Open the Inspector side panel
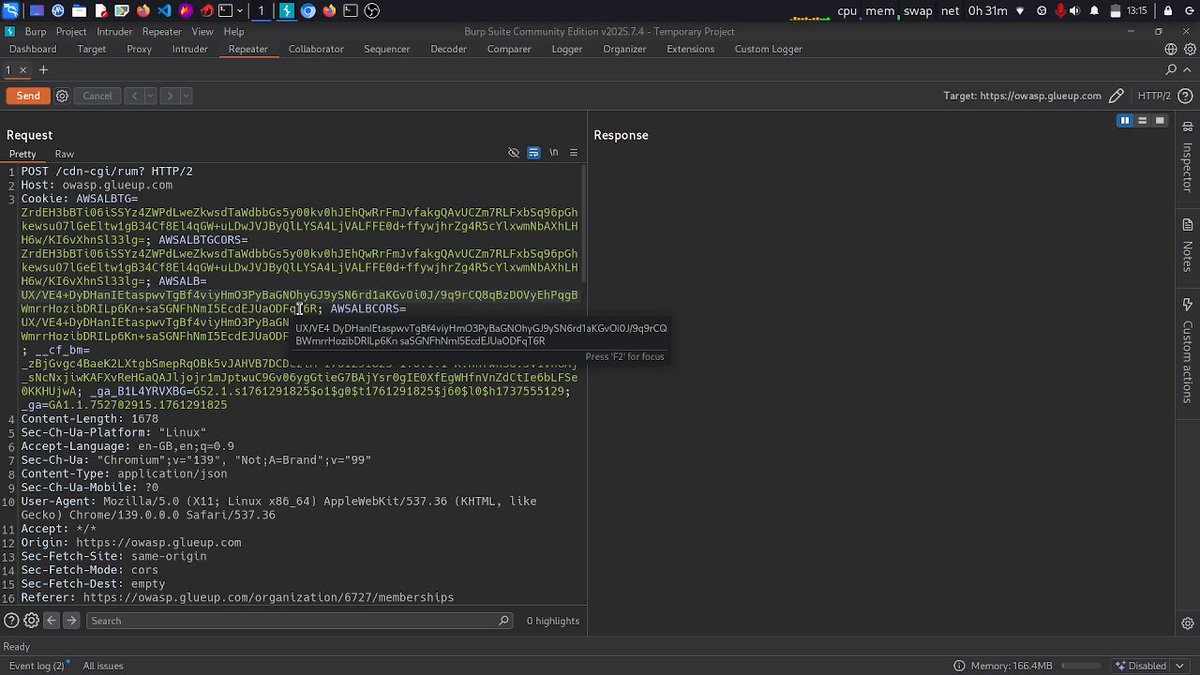Screen dimensions: 1200x675 (1188, 158)
